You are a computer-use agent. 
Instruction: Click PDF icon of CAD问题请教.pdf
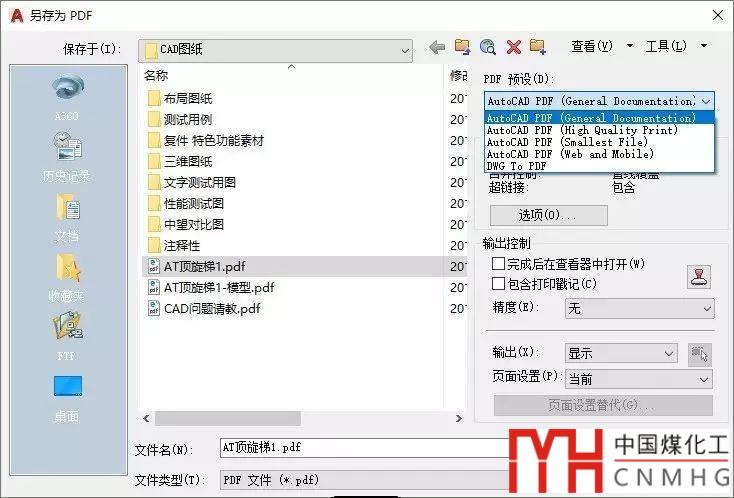[154, 308]
